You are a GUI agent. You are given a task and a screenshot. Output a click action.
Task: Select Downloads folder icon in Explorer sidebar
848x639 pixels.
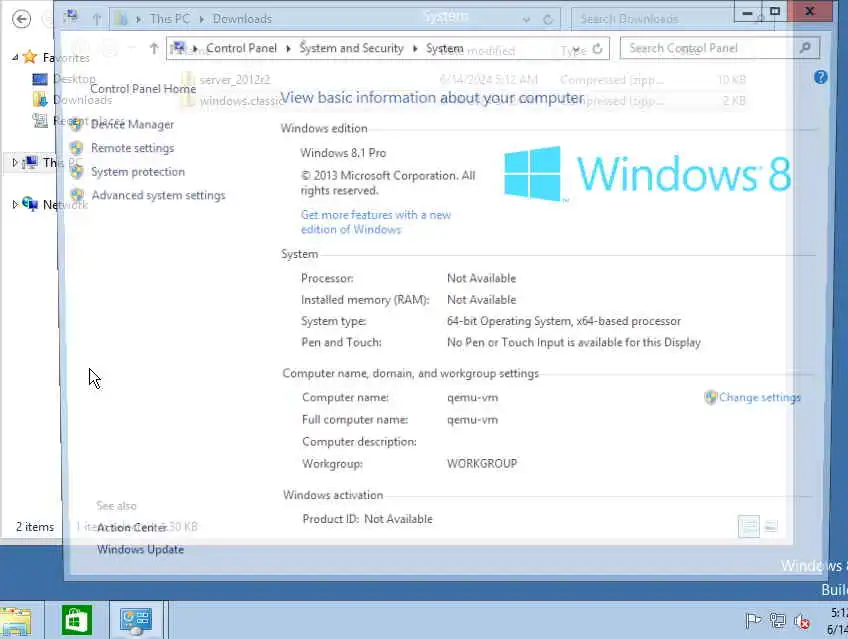(39, 99)
